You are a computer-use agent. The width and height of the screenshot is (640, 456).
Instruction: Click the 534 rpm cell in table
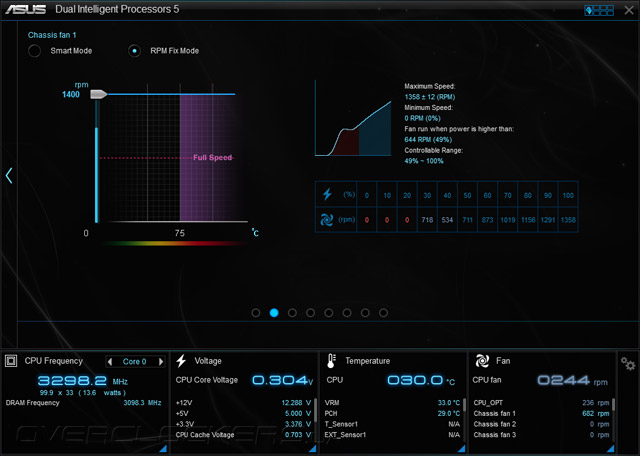[x=447, y=220]
